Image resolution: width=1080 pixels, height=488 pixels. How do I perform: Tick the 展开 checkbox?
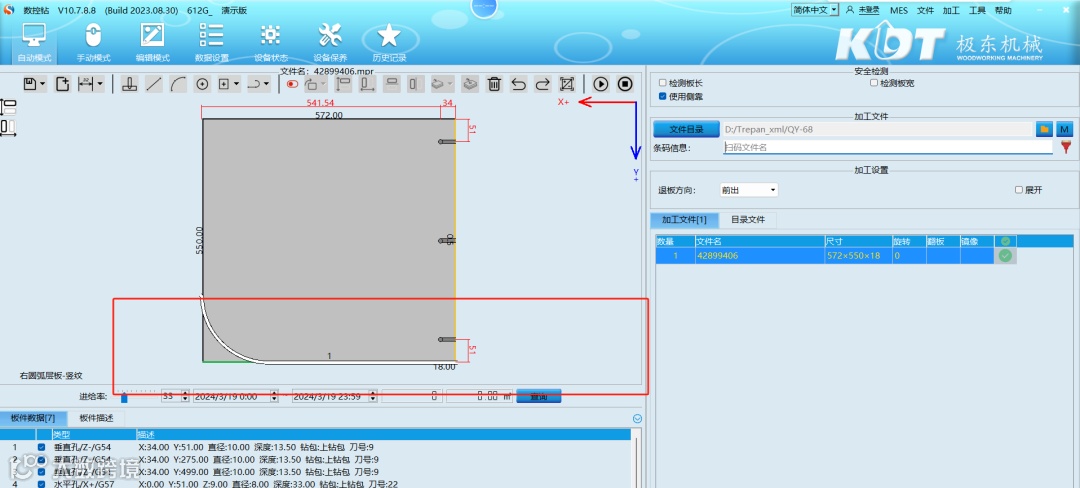(1019, 190)
